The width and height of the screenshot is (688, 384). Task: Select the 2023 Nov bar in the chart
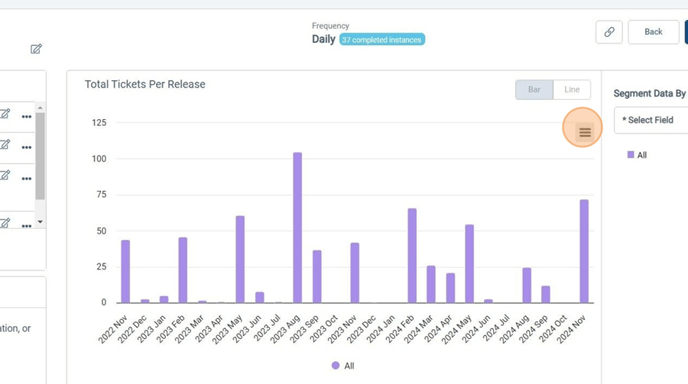click(x=355, y=273)
